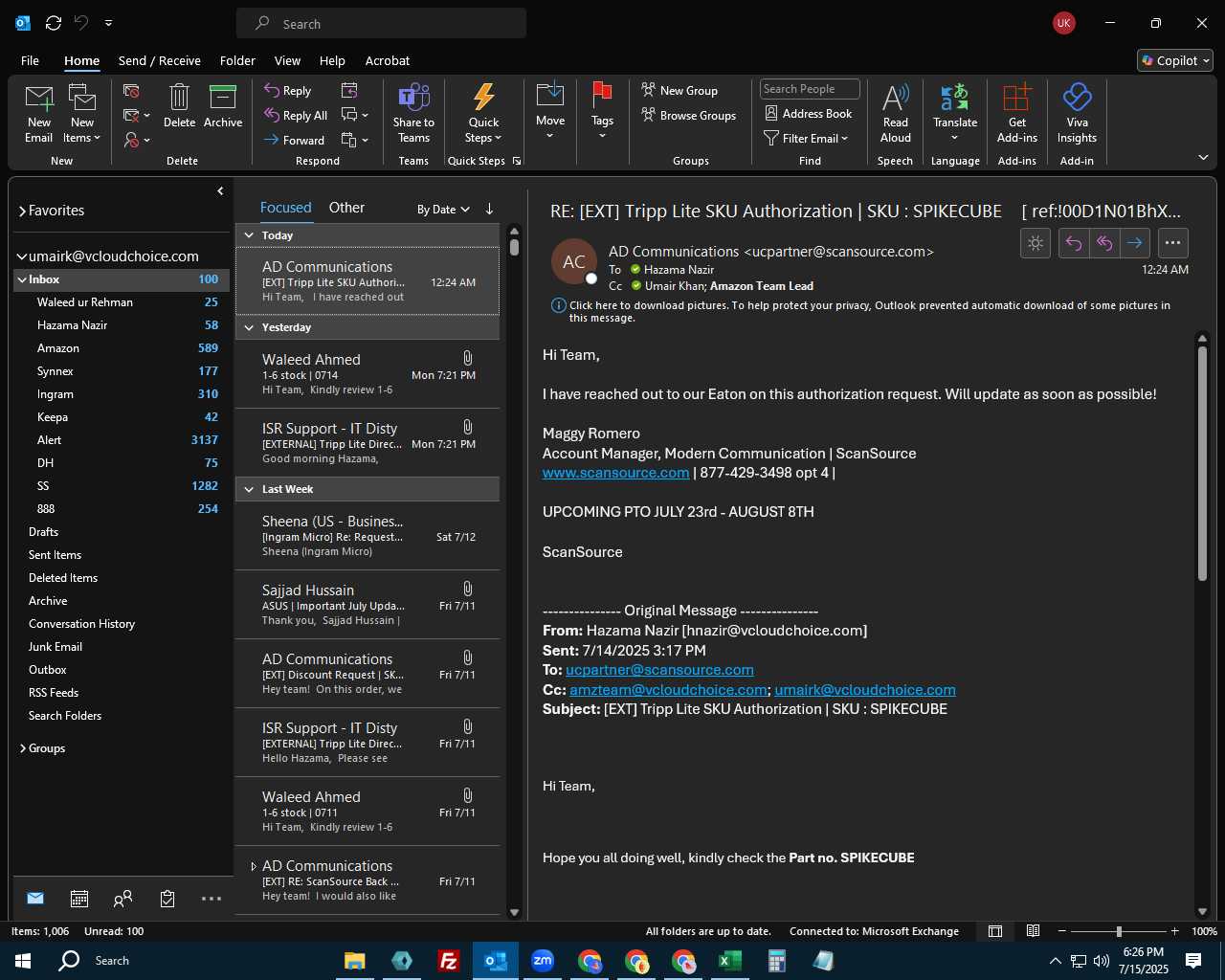Viewport: 1225px width, 980px height.
Task: Open www.scansource.com link
Action: click(615, 473)
